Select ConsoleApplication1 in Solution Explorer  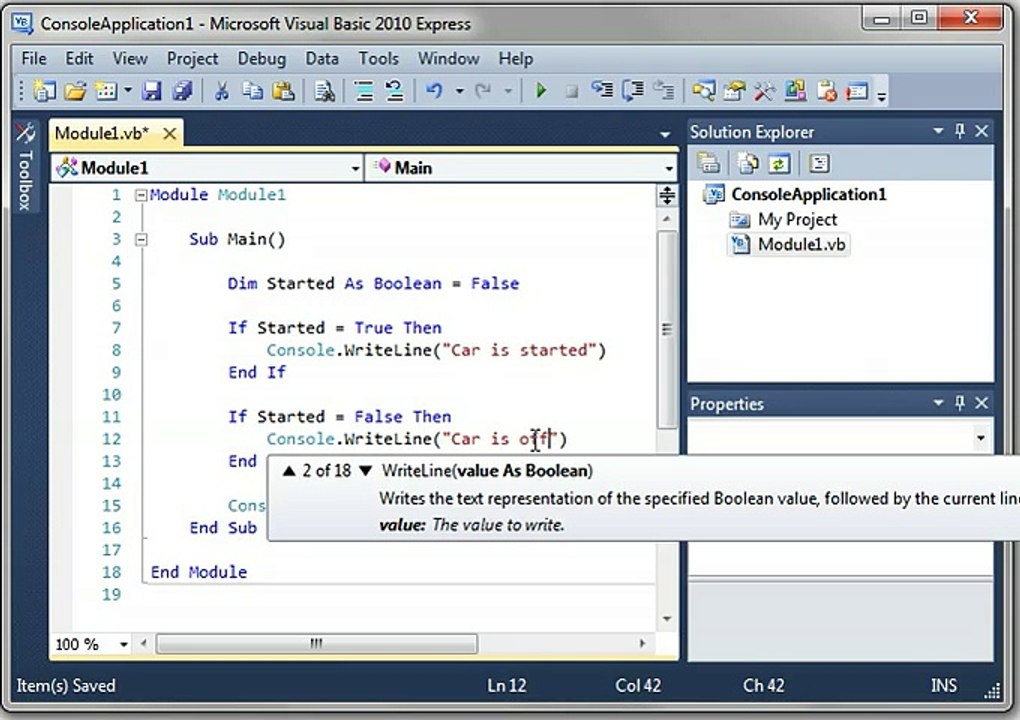tap(809, 194)
